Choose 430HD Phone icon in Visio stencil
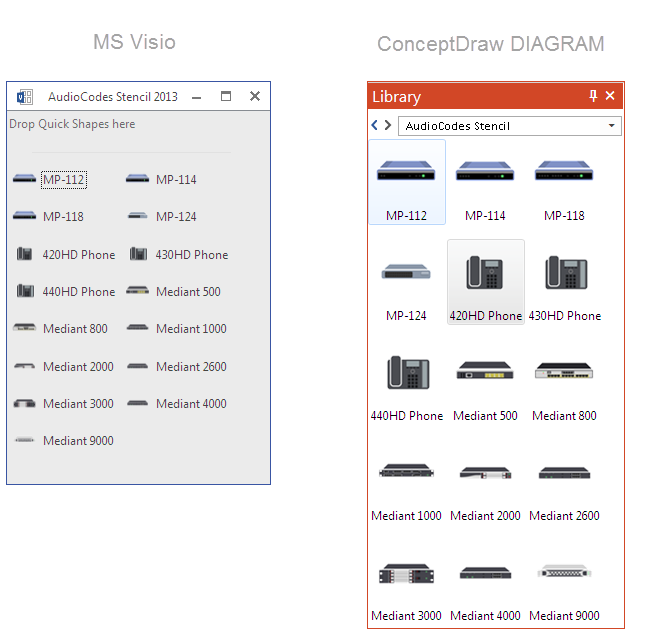The image size is (647, 636). coord(138,254)
